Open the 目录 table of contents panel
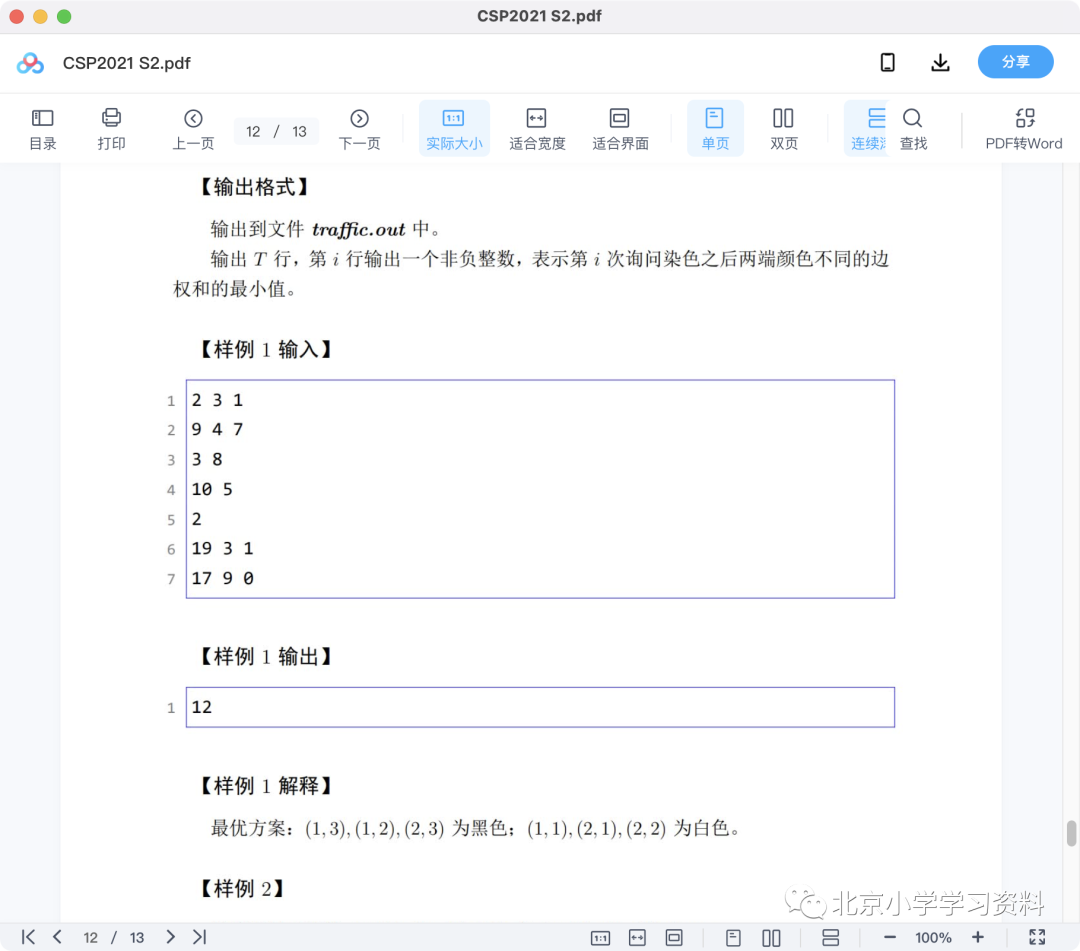Viewport: 1080px width, 951px height. point(42,129)
